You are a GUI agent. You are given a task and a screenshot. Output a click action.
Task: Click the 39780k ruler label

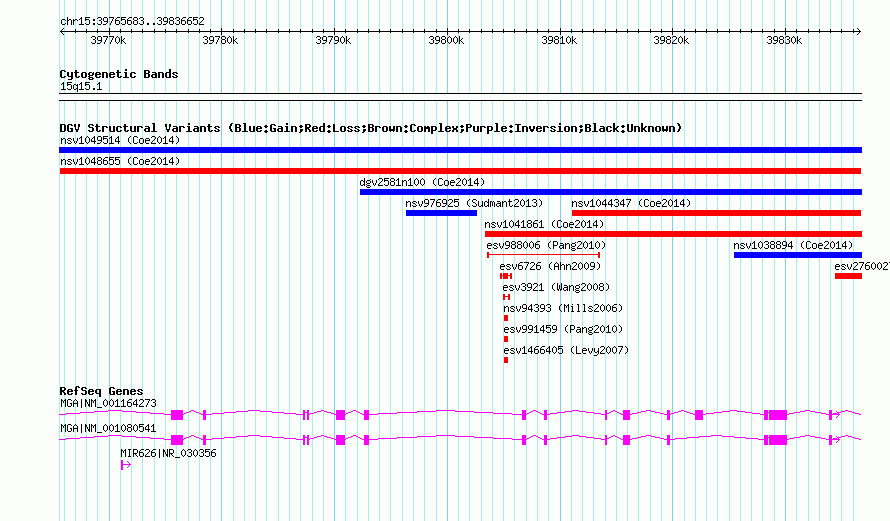pyautogui.click(x=220, y=40)
